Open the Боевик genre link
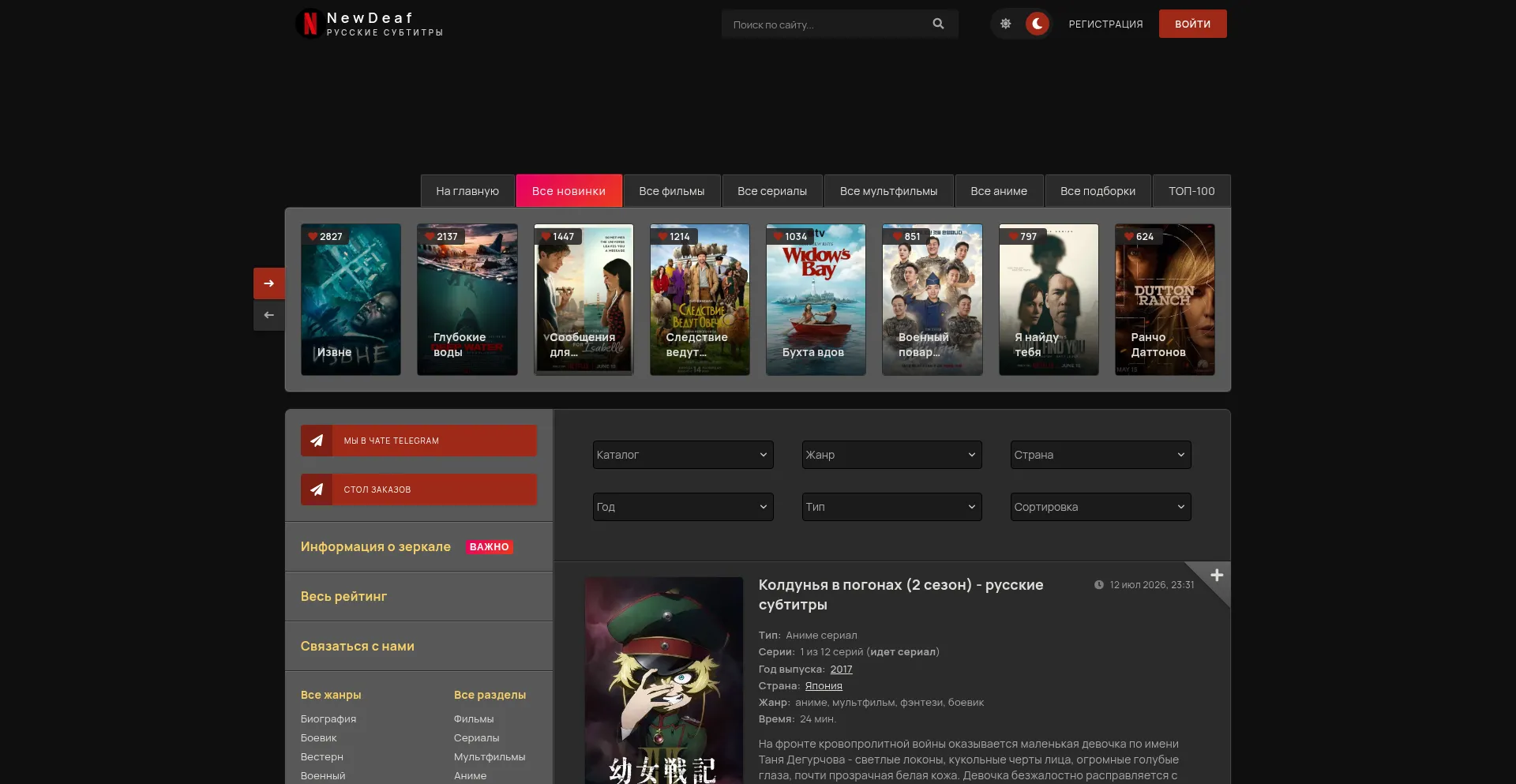This screenshot has width=1516, height=784. pos(319,737)
